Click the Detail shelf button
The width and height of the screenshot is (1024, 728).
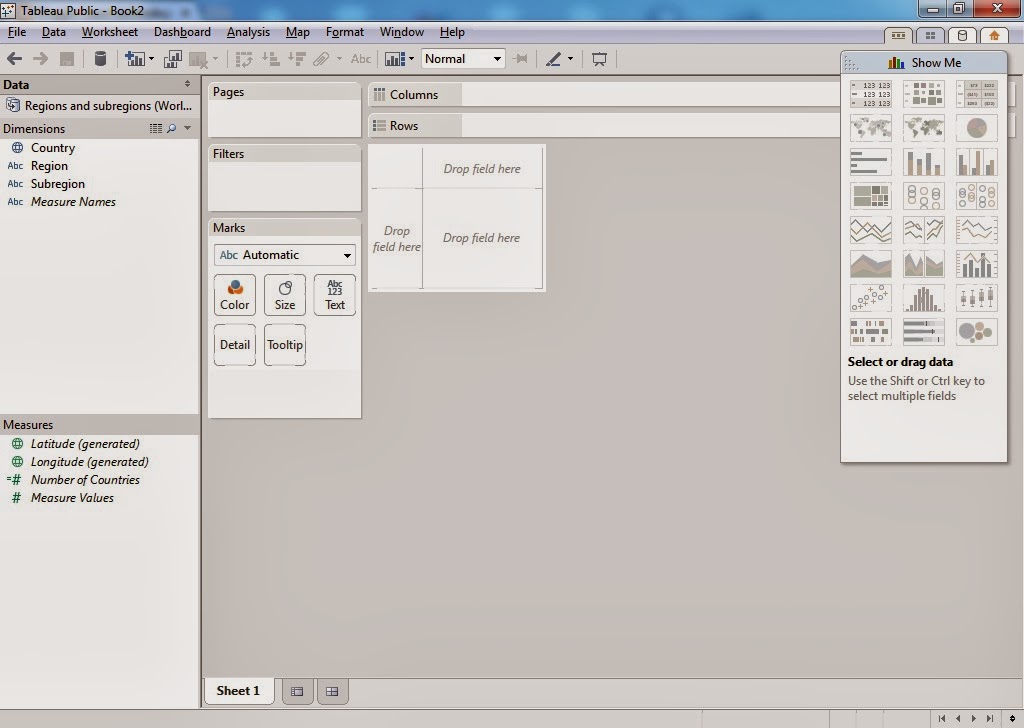[234, 344]
